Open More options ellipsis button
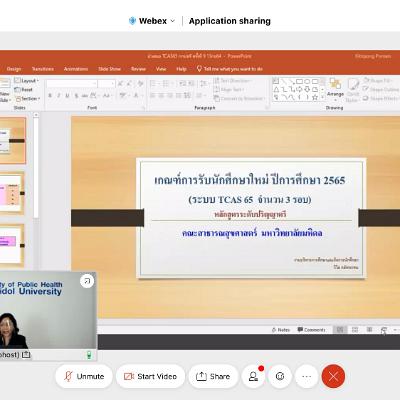 tap(307, 376)
